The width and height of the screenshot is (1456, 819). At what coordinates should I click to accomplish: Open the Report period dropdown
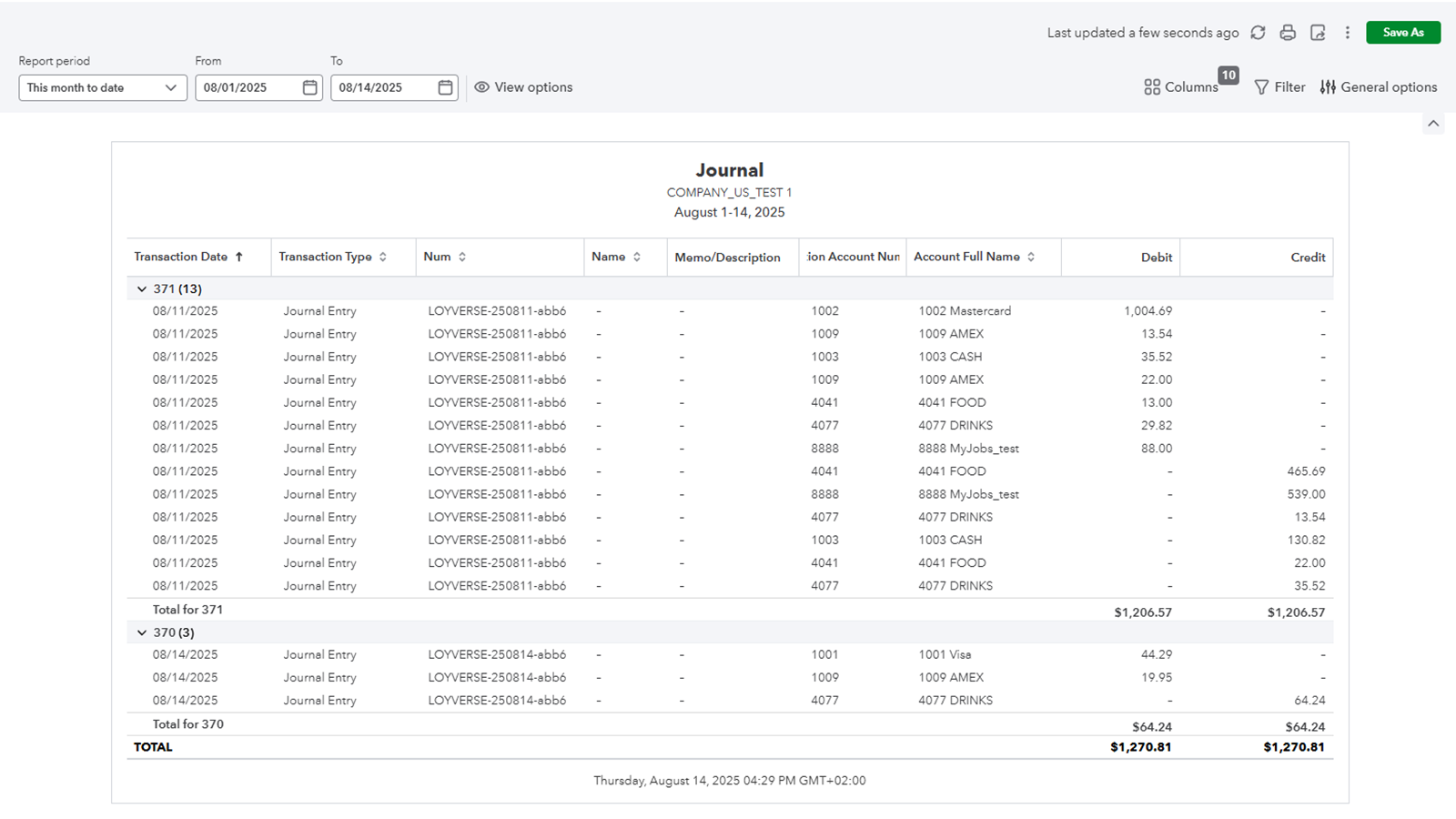[102, 87]
